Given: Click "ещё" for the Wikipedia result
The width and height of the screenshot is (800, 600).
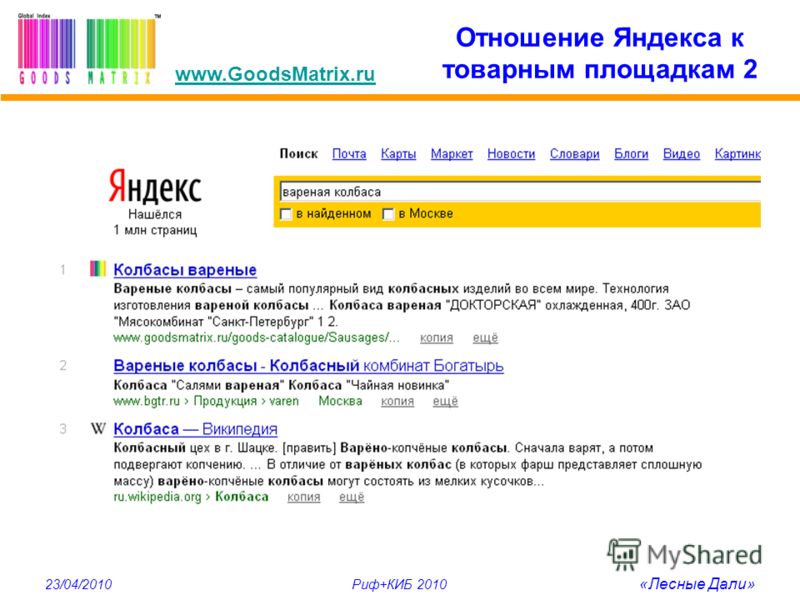Looking at the screenshot, I should click(x=352, y=496).
